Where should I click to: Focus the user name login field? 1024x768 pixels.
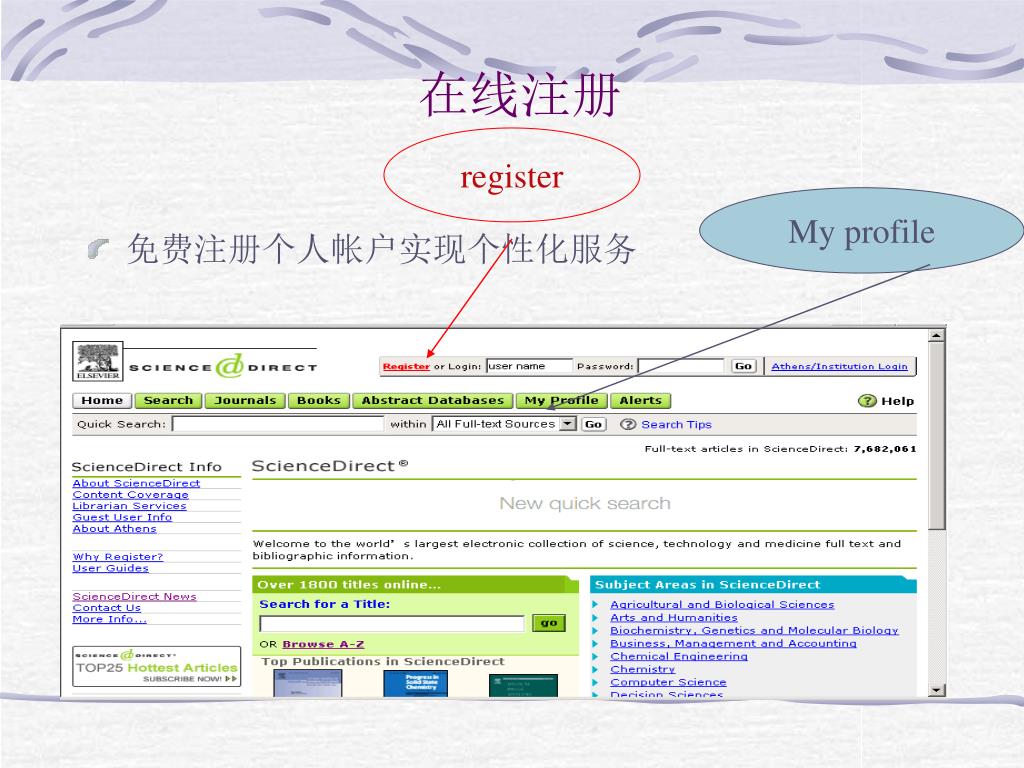pos(529,366)
